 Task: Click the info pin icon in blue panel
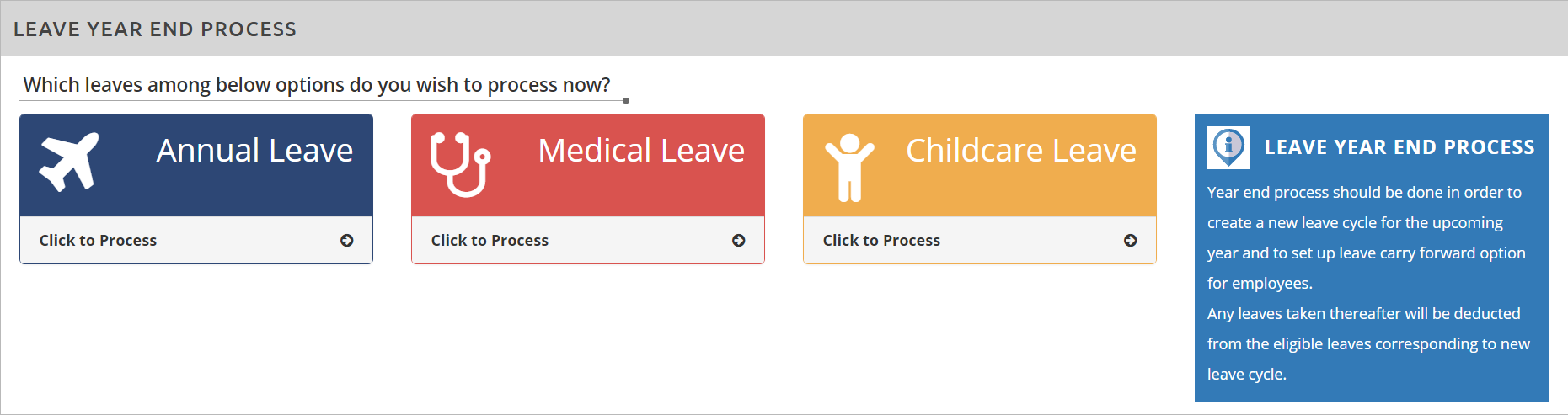[1228, 147]
